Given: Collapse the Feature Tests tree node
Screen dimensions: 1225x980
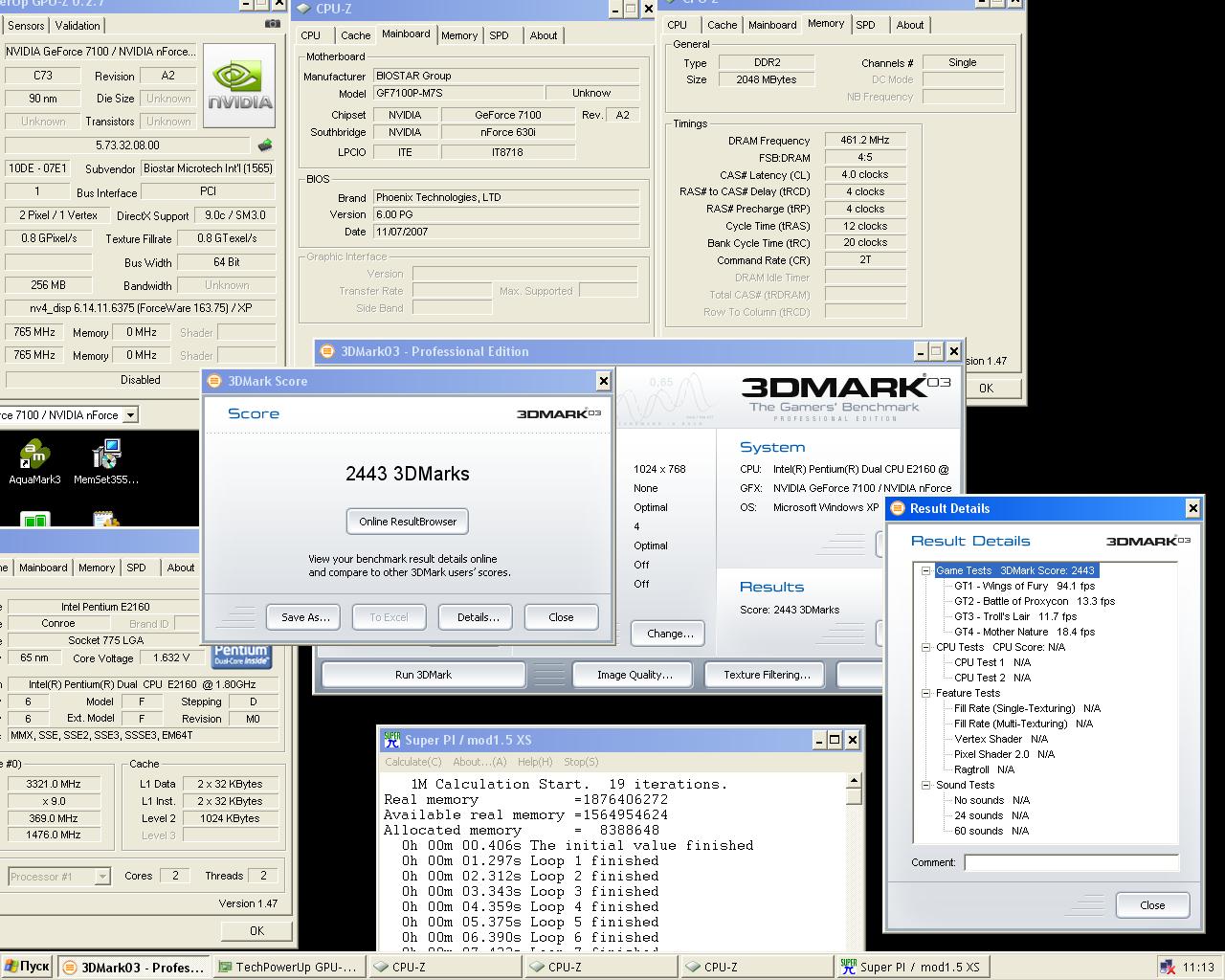Looking at the screenshot, I should 925,693.
